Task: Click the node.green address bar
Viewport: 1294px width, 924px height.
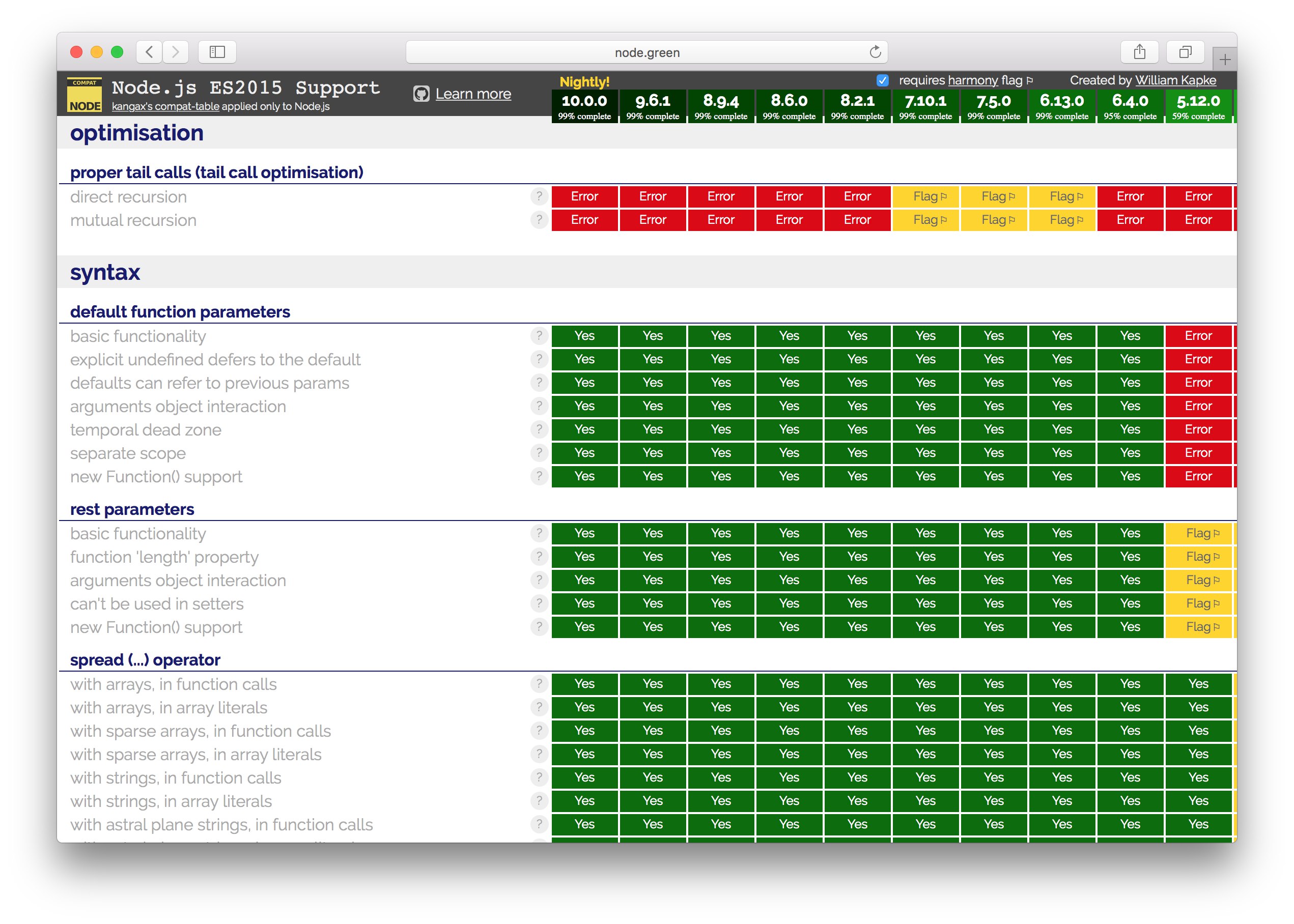Action: click(646, 52)
